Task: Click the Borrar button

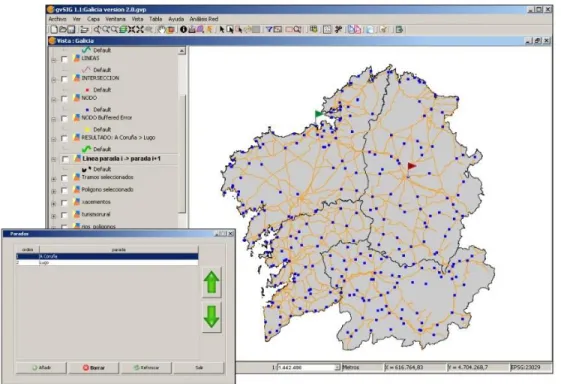Action: [94, 368]
